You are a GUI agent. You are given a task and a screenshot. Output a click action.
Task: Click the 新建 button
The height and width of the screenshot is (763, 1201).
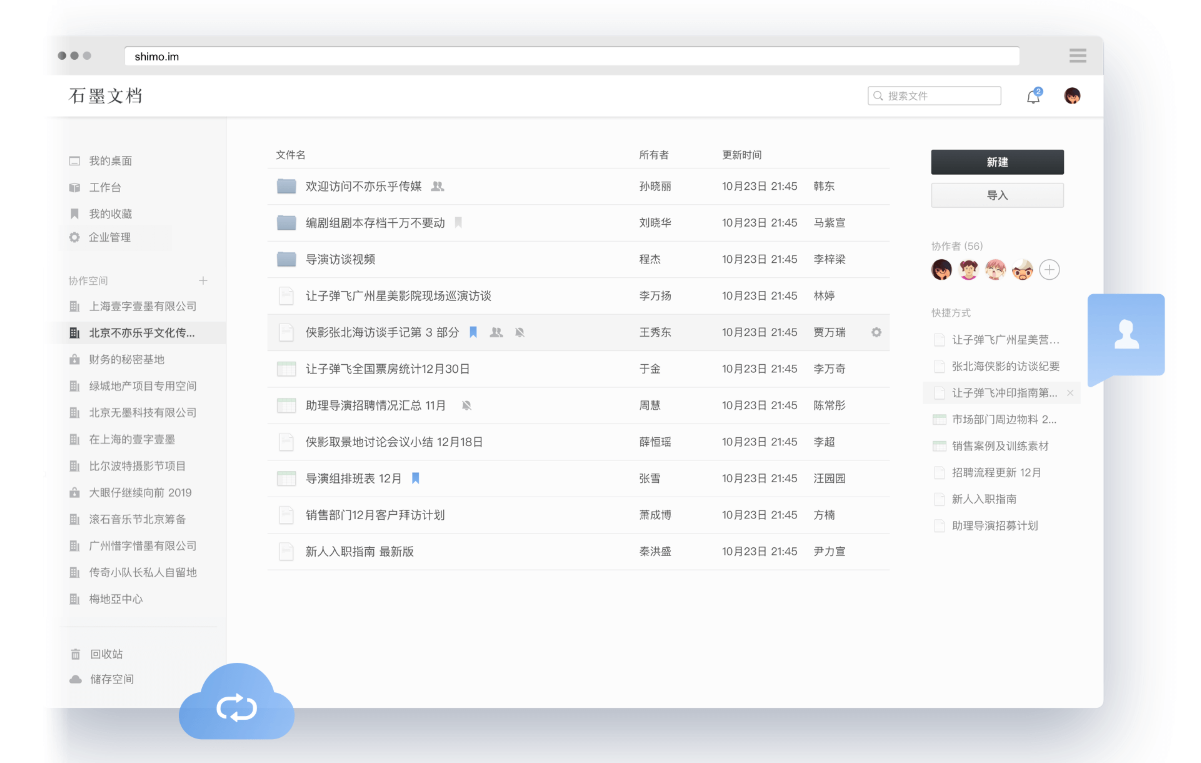[x=997, y=162]
